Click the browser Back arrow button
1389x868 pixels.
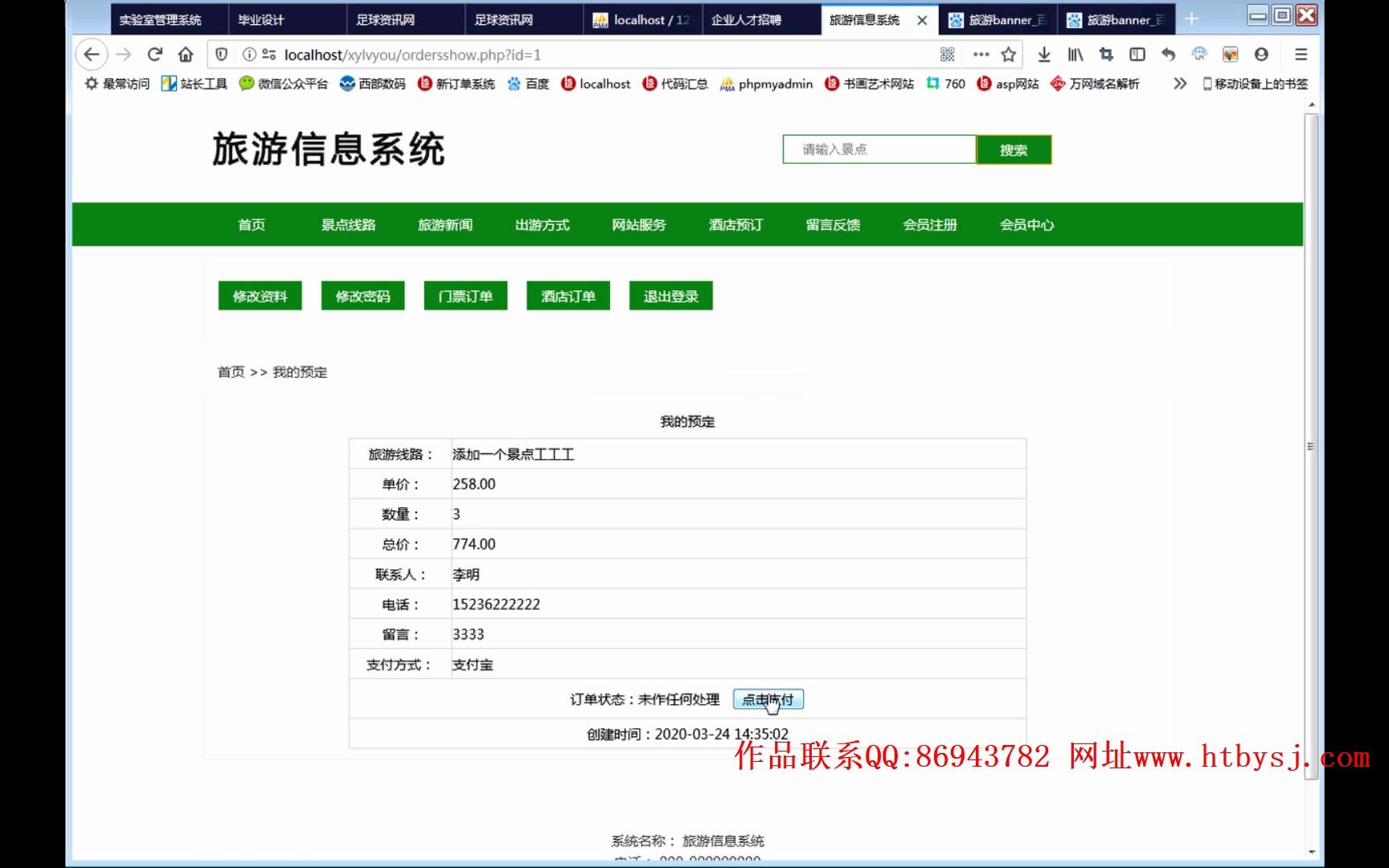[92, 55]
